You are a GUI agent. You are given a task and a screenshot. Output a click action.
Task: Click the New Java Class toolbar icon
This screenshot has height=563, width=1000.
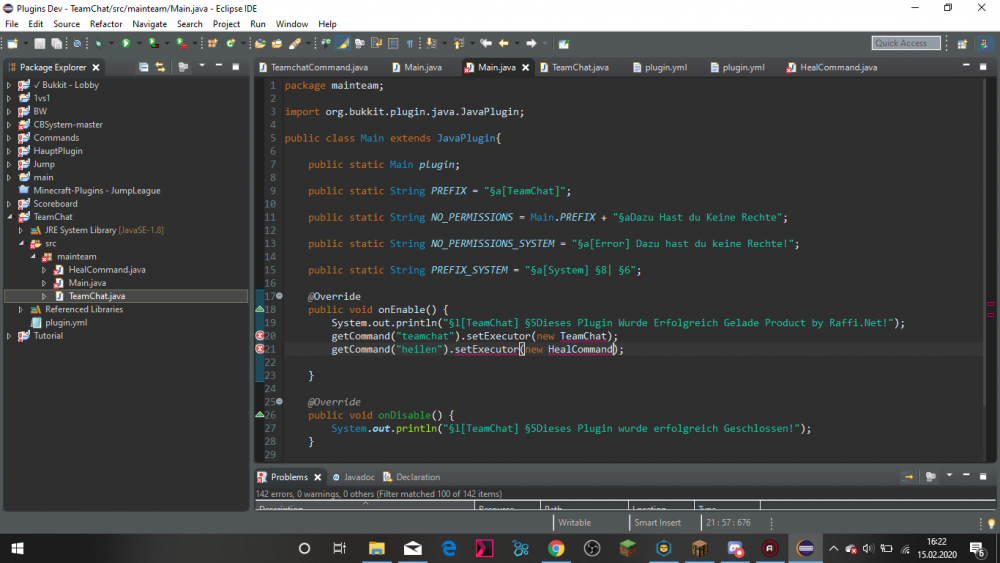(x=230, y=43)
